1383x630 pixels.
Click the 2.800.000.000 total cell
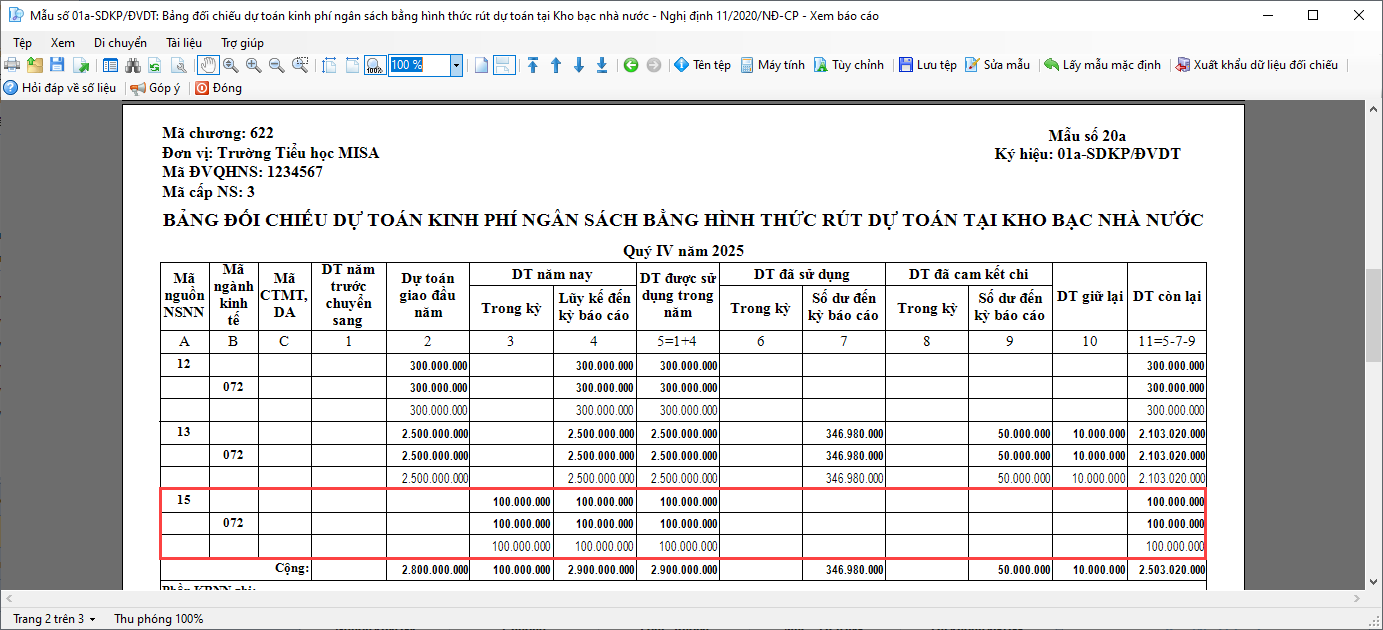tap(434, 570)
